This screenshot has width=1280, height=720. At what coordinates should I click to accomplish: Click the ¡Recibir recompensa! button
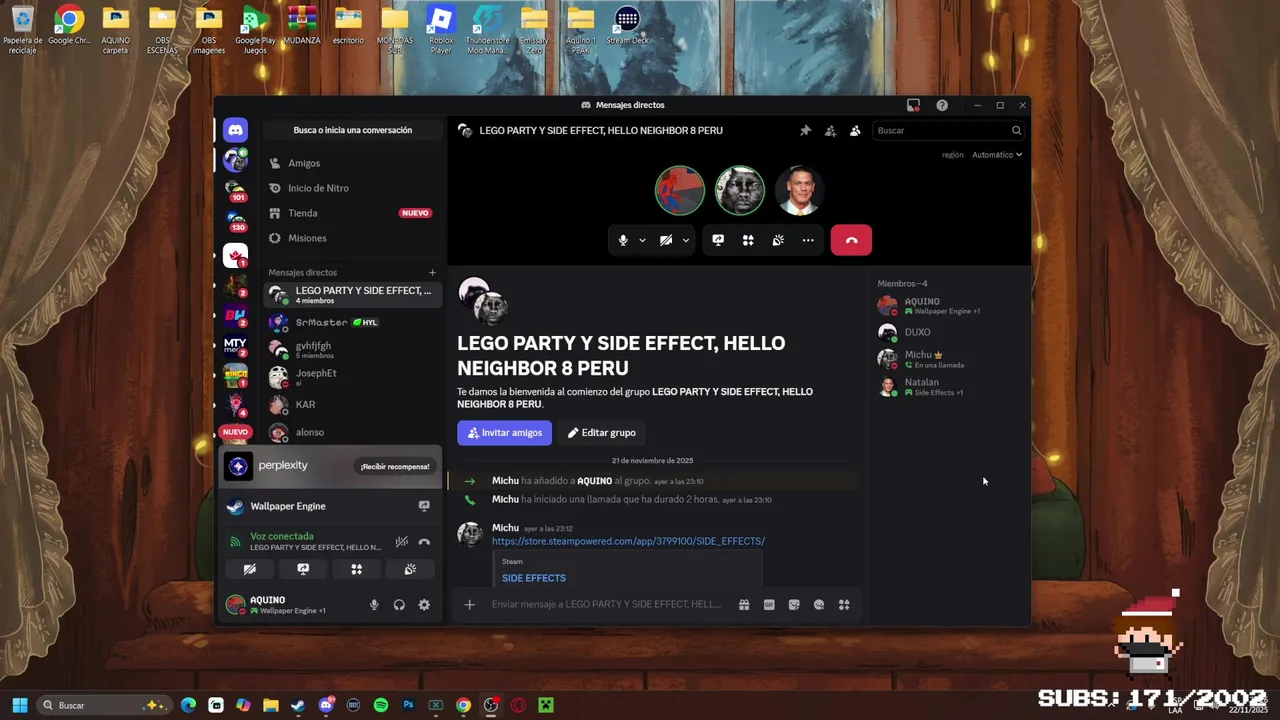point(395,466)
